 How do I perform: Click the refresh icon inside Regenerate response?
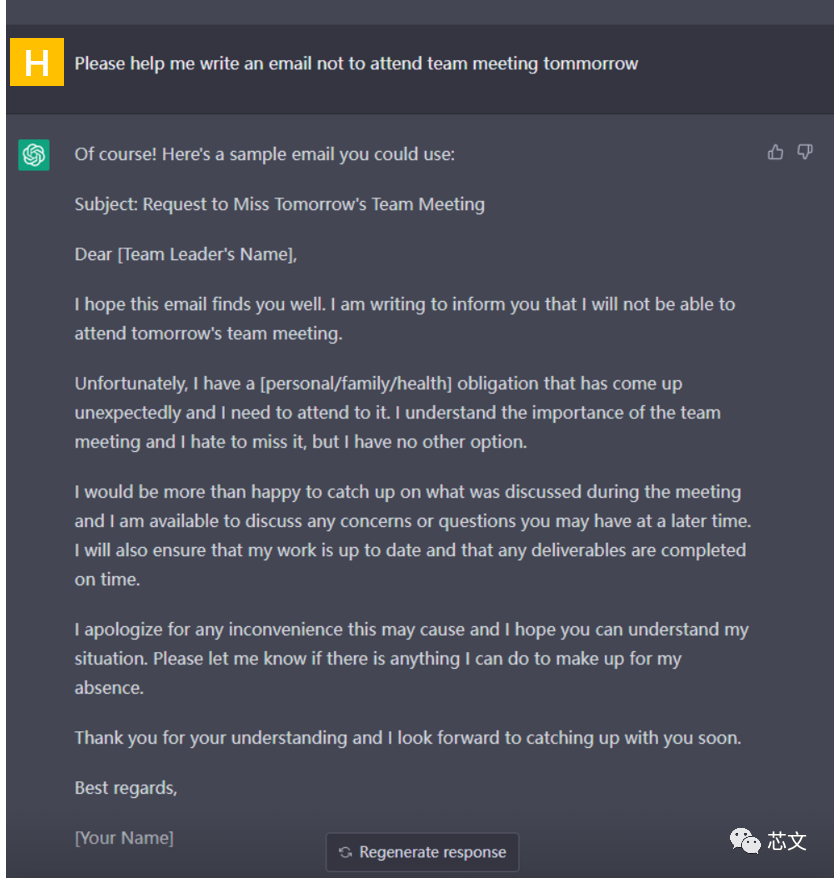345,852
